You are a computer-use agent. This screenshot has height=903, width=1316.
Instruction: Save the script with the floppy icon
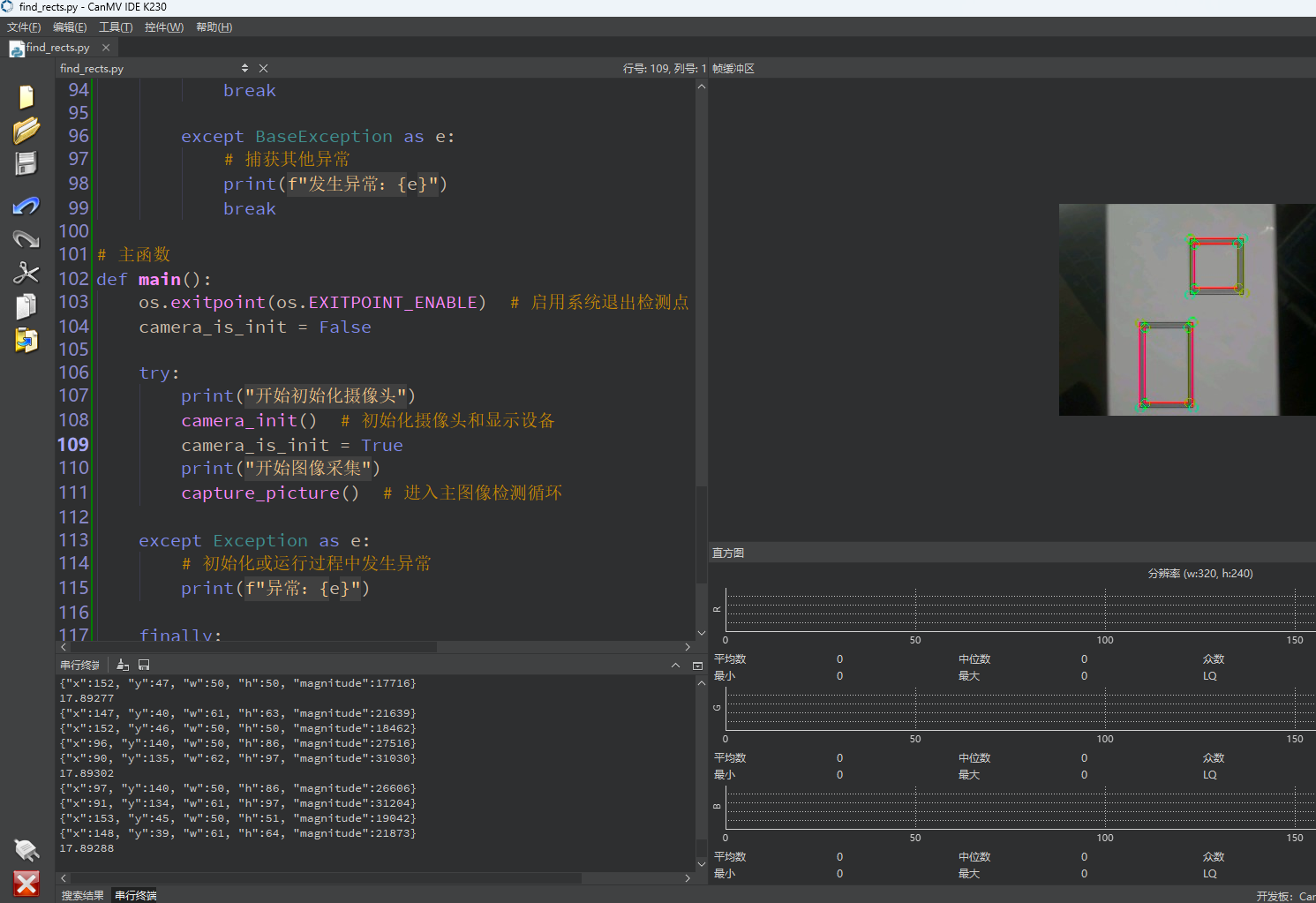point(26,164)
